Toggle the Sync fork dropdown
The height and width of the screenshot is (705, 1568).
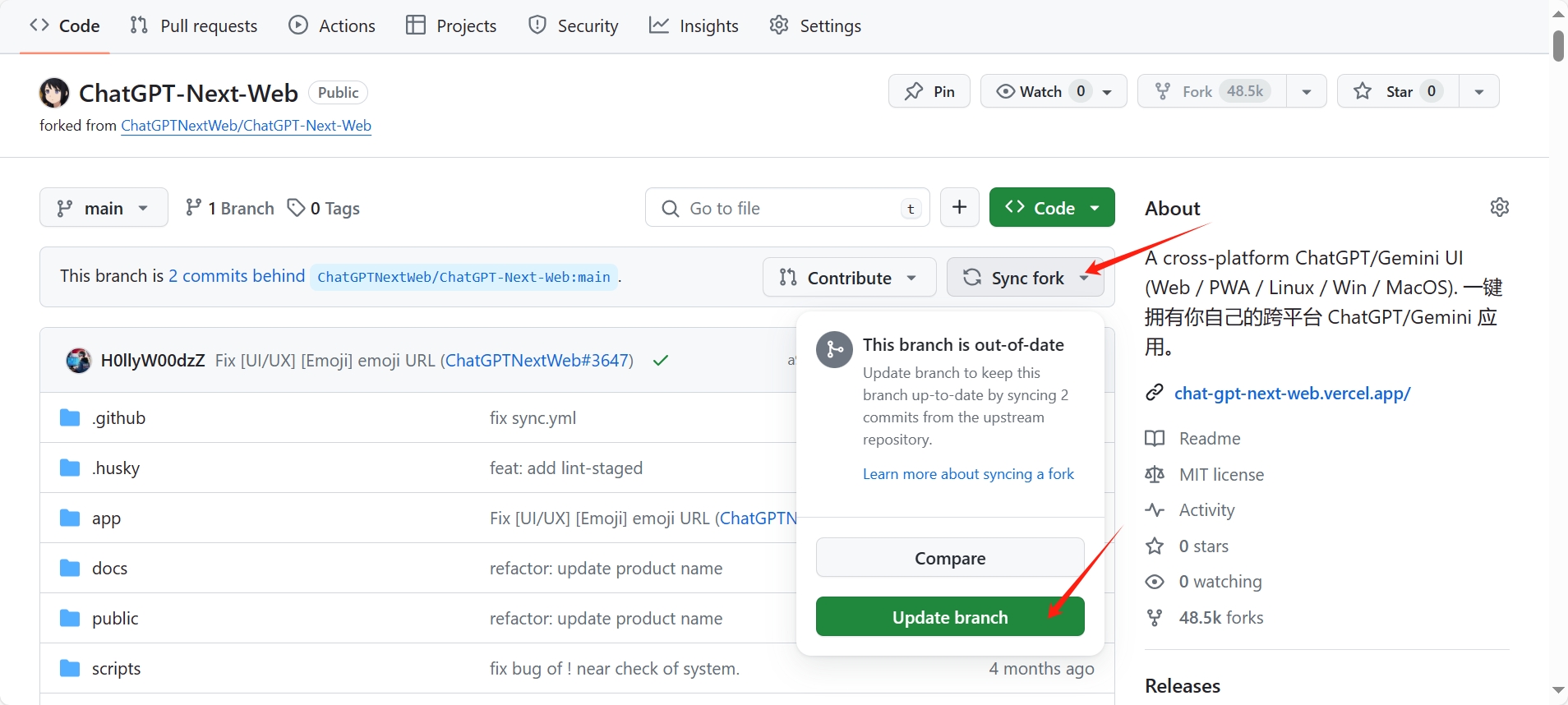(1026, 278)
